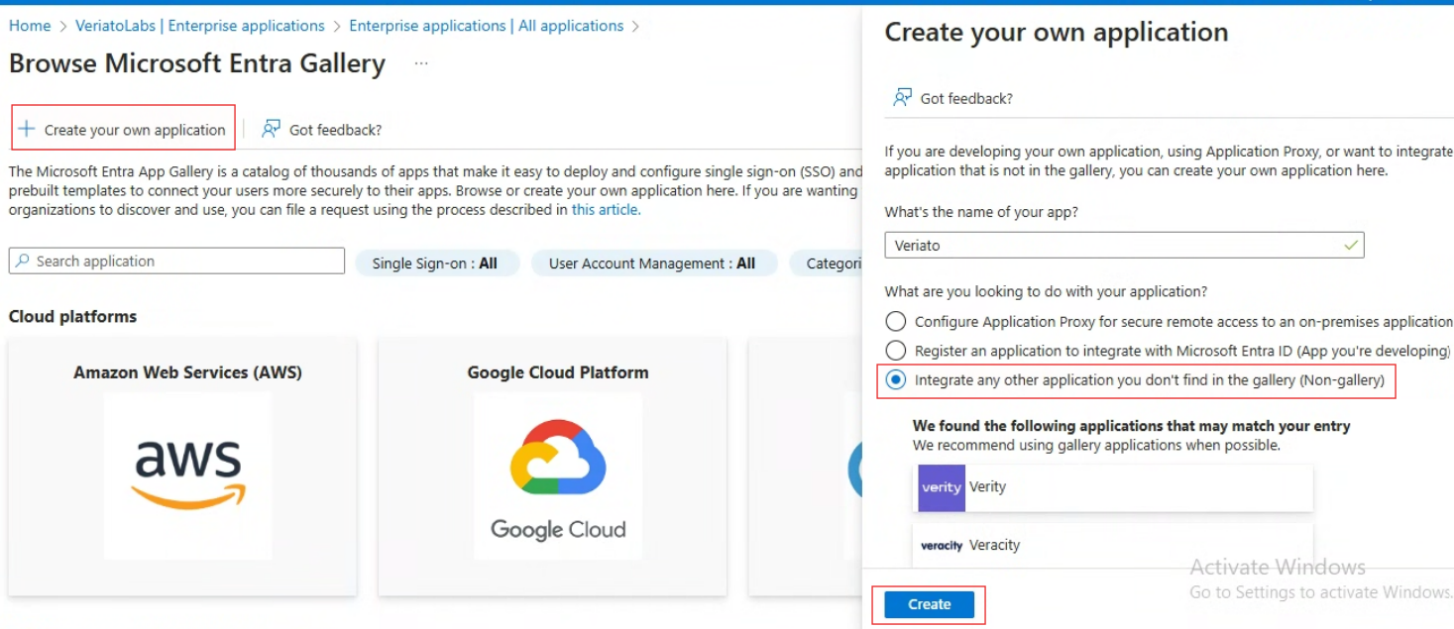Click 'What's the name of your app?' label
The image size is (1454, 629).
981,212
